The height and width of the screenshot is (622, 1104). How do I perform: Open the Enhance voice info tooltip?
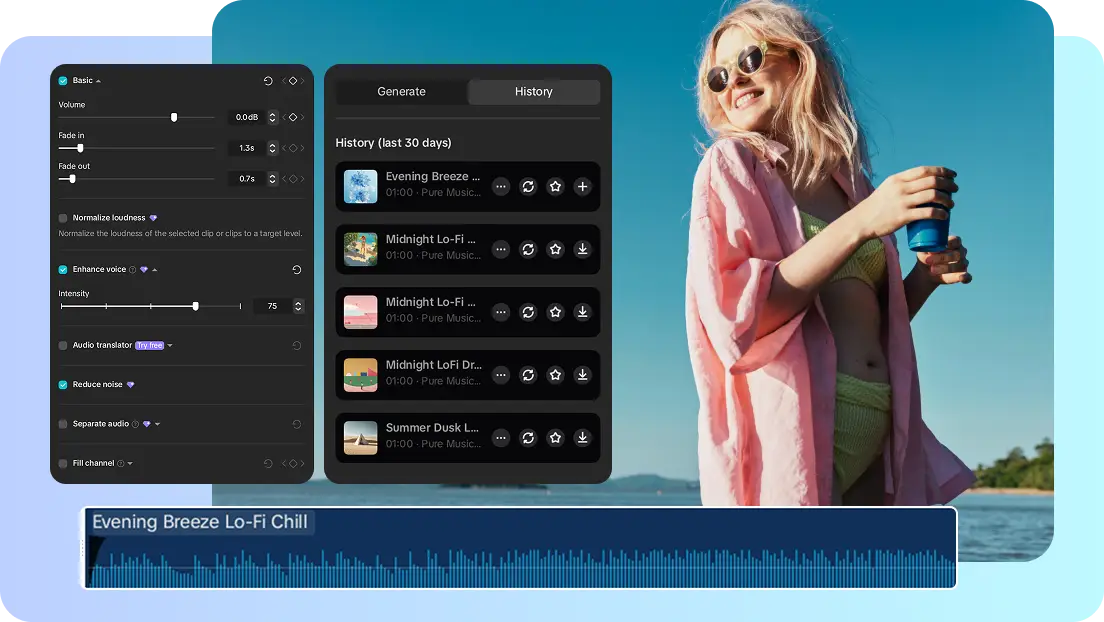click(x=134, y=269)
